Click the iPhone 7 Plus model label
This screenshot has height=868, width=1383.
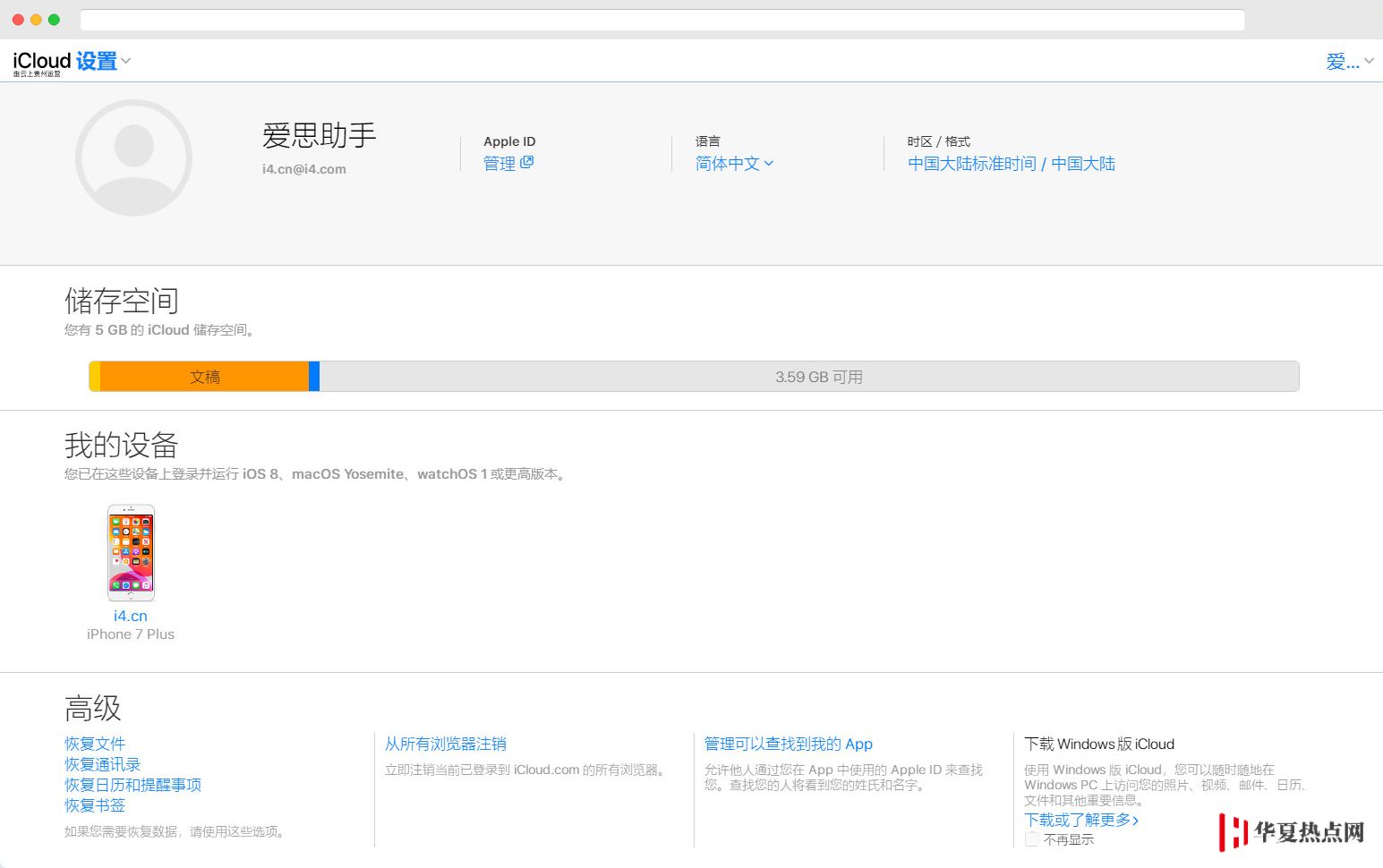[131, 634]
